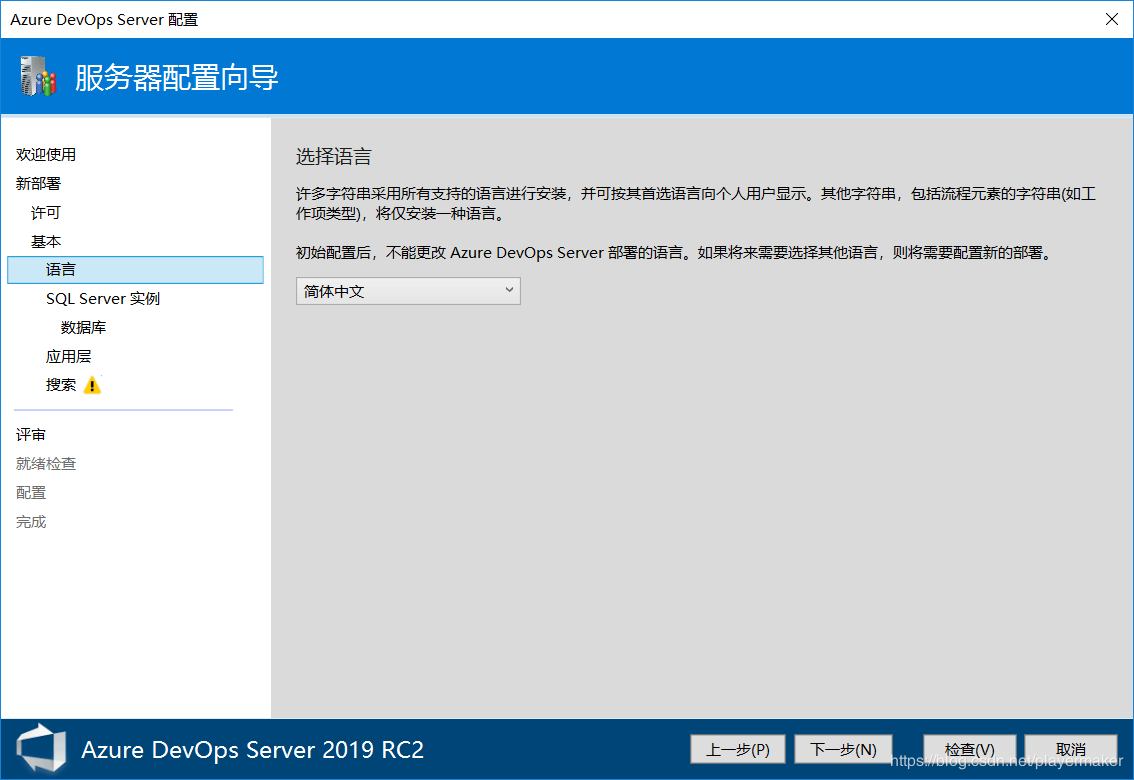Click the Azure DevOps logo in footer
The height and width of the screenshot is (780, 1134).
(x=41, y=748)
